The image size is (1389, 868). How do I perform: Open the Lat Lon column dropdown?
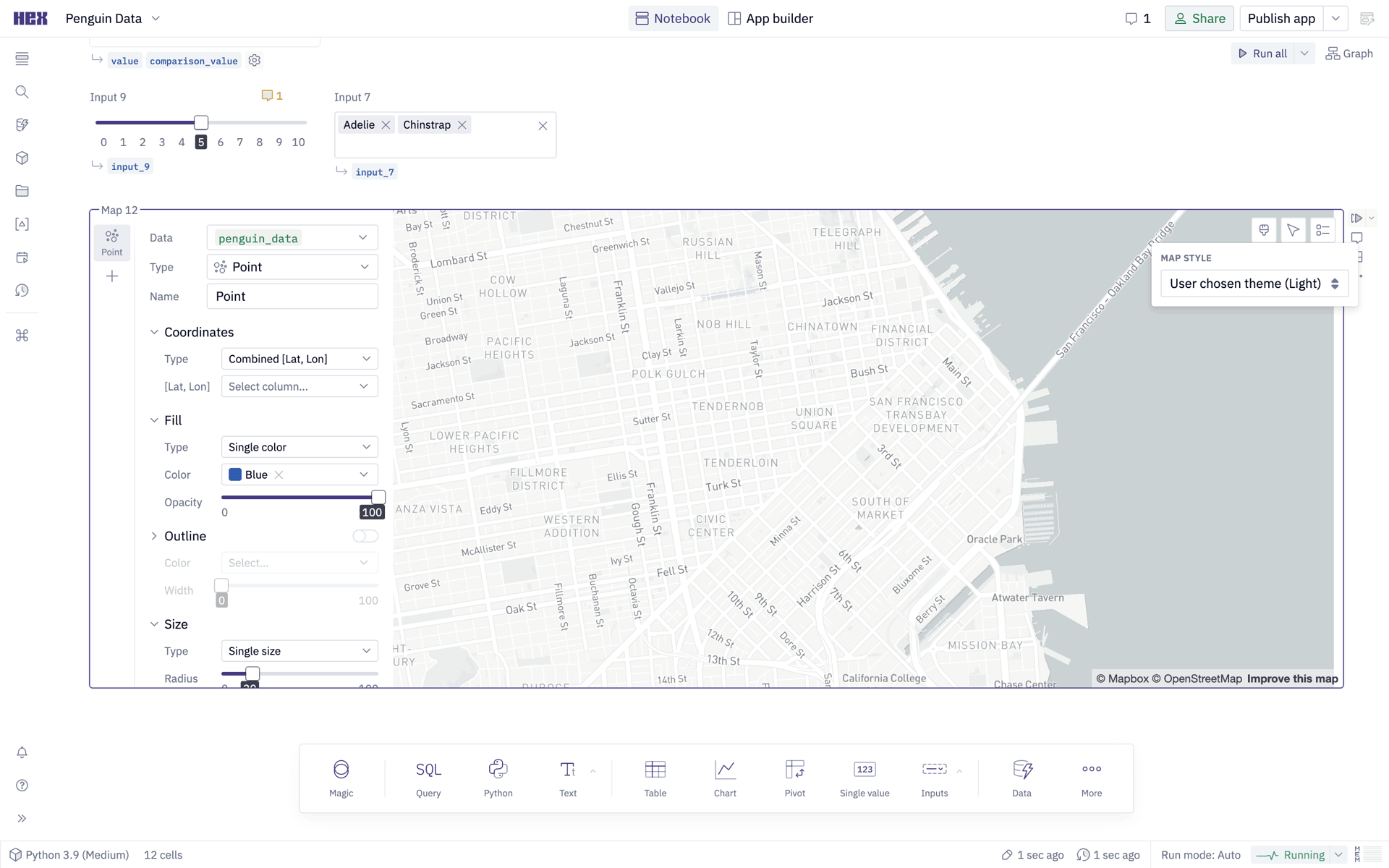(x=300, y=386)
